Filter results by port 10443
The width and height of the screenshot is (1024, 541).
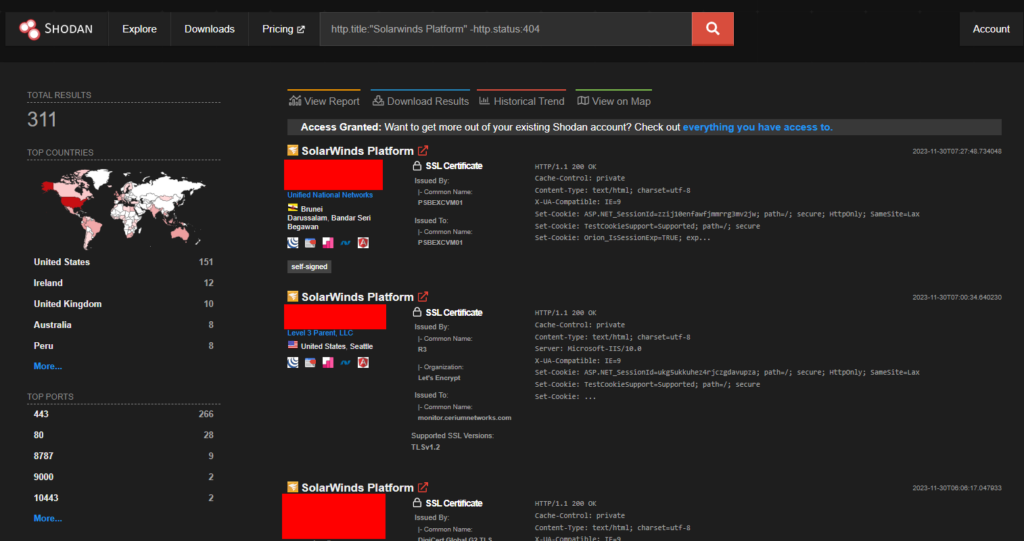click(123, 498)
